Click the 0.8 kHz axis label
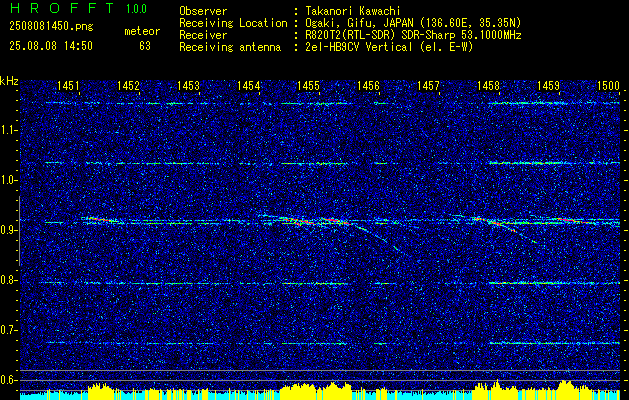 point(7,280)
